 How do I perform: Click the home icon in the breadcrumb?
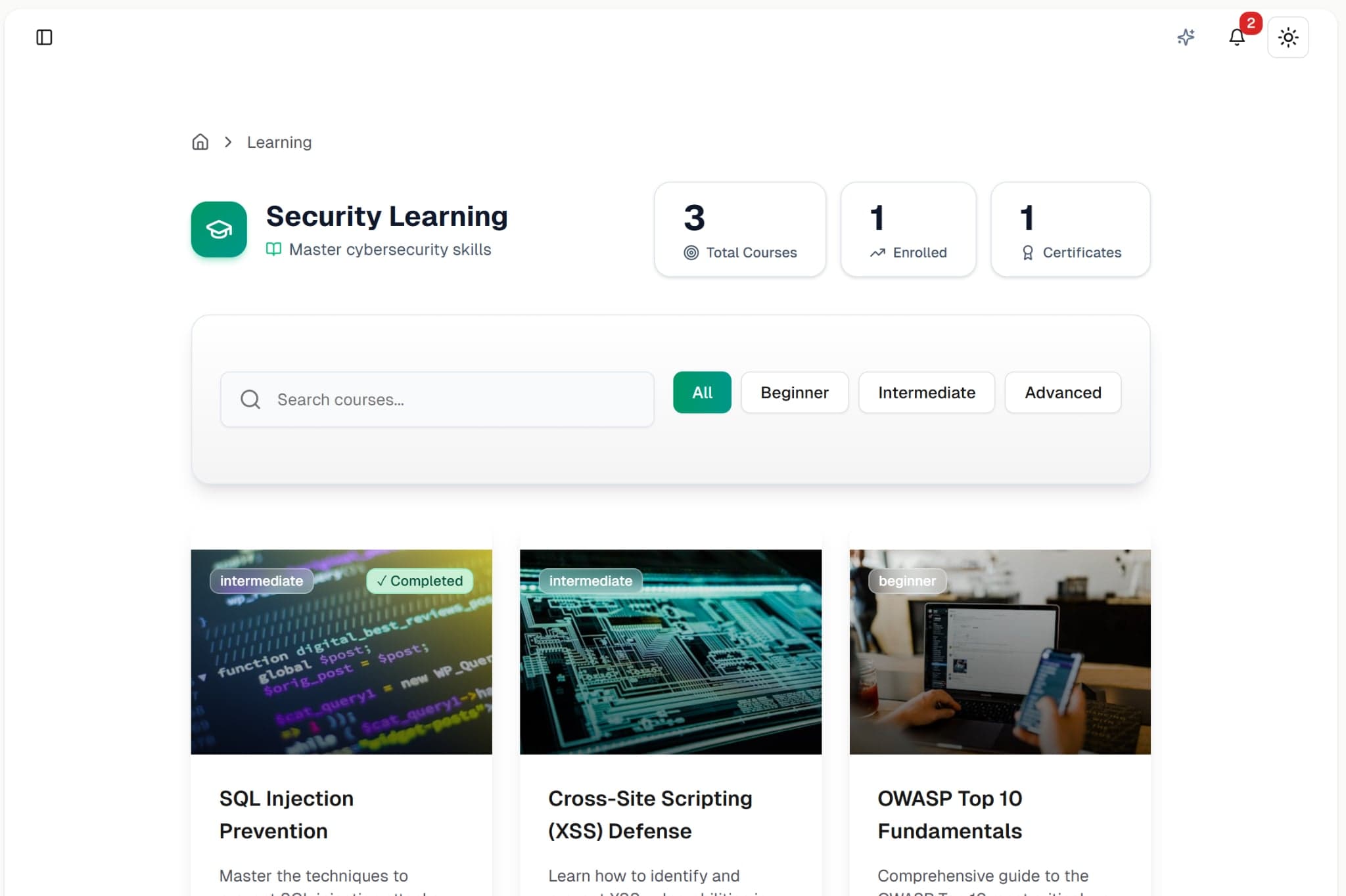[200, 142]
